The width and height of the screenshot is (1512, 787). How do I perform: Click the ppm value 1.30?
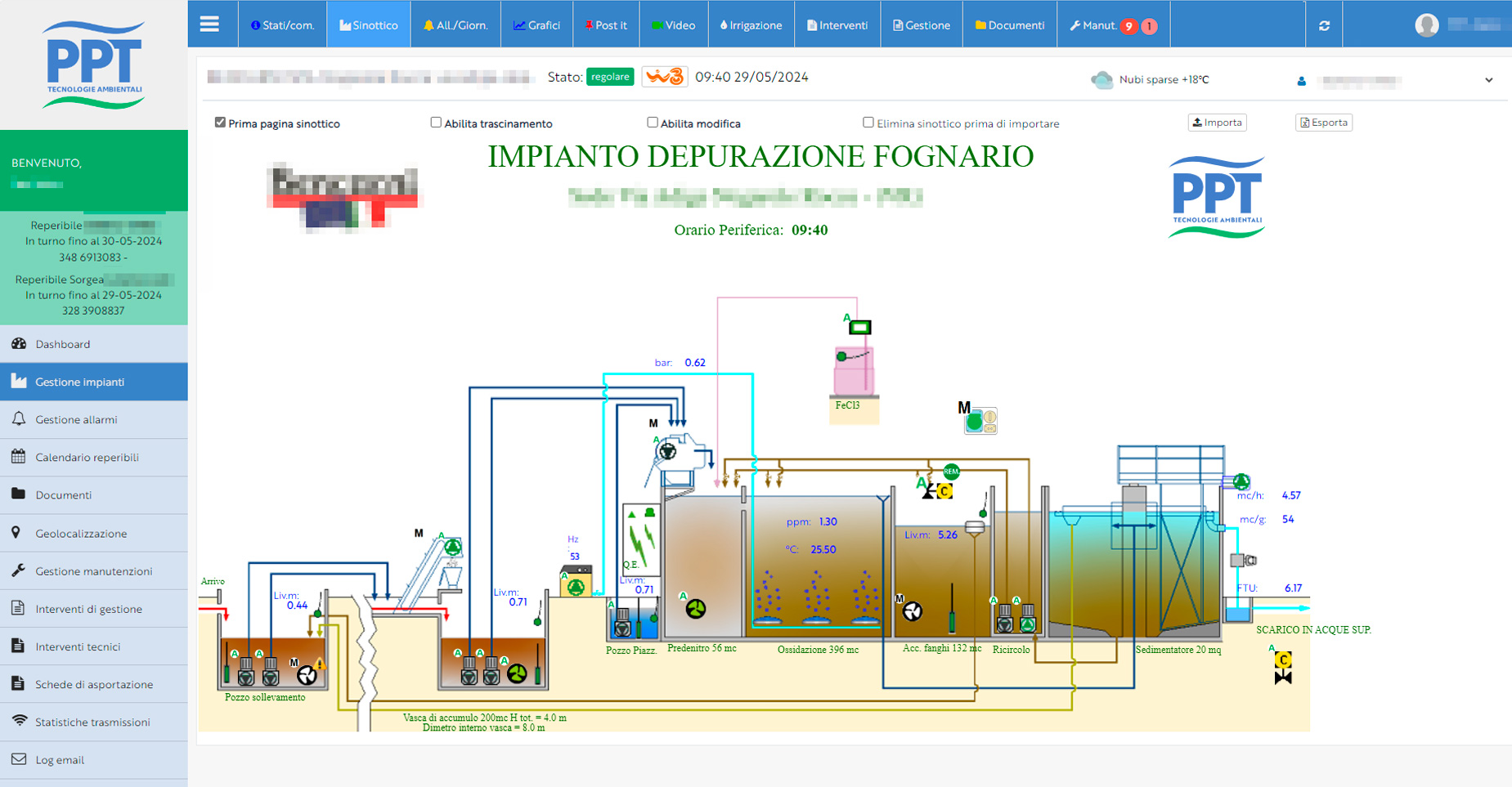[x=828, y=521]
